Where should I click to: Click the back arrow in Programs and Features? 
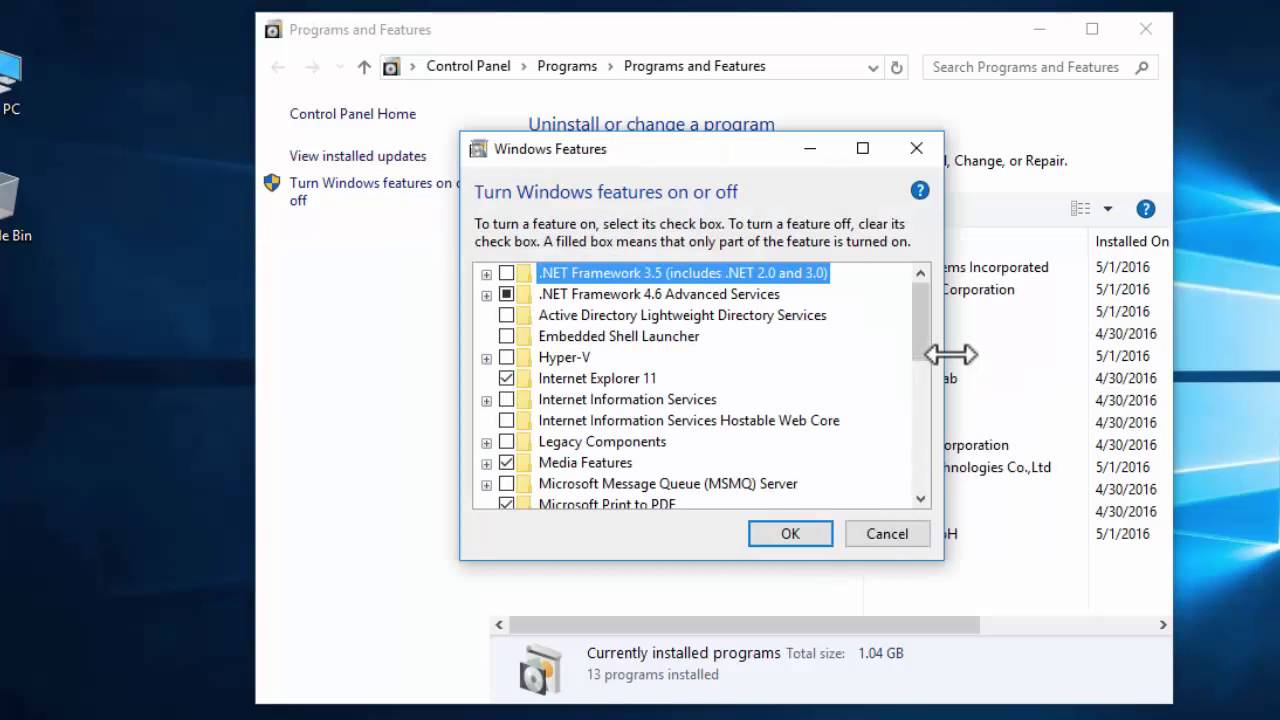(x=278, y=67)
